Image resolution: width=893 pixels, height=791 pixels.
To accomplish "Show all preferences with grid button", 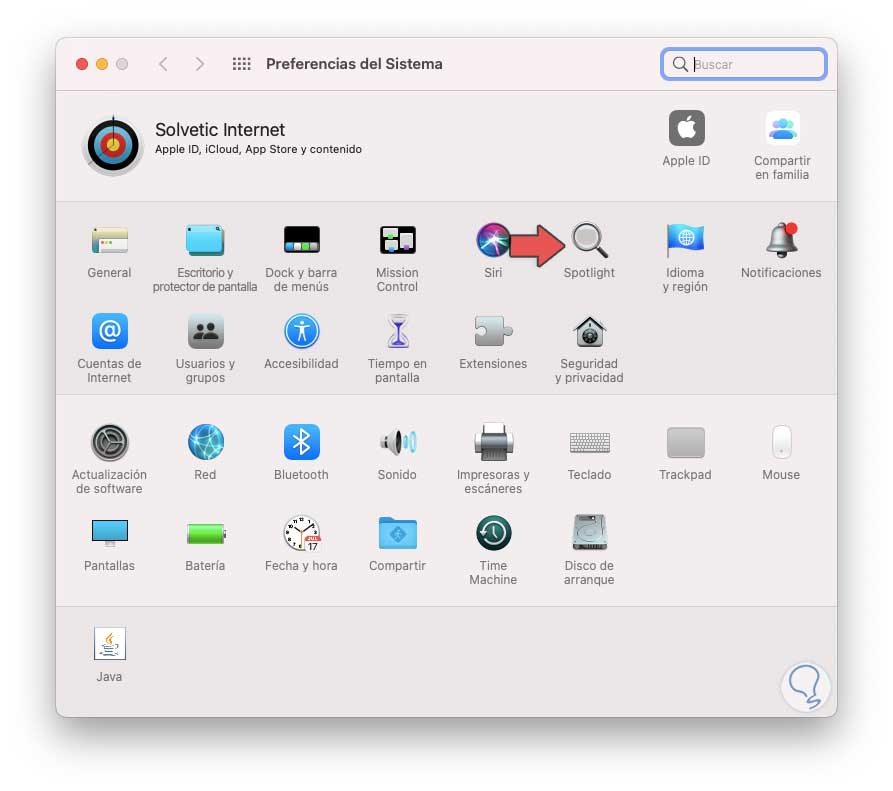I will pos(241,64).
